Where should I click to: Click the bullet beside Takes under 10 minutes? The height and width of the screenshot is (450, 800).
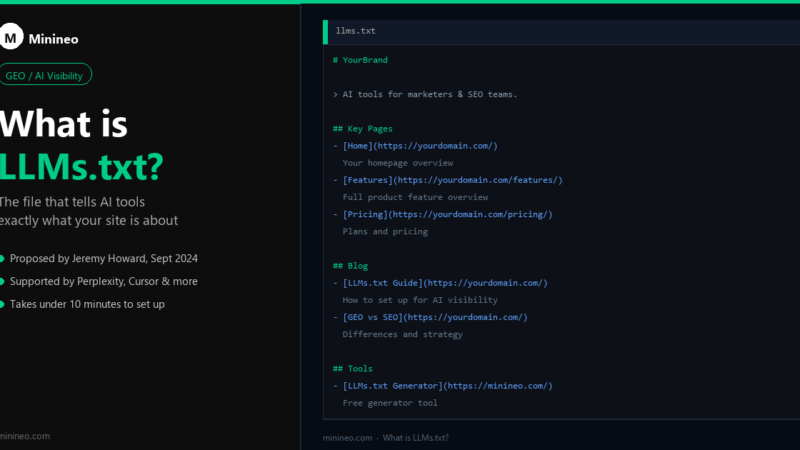click(2, 305)
